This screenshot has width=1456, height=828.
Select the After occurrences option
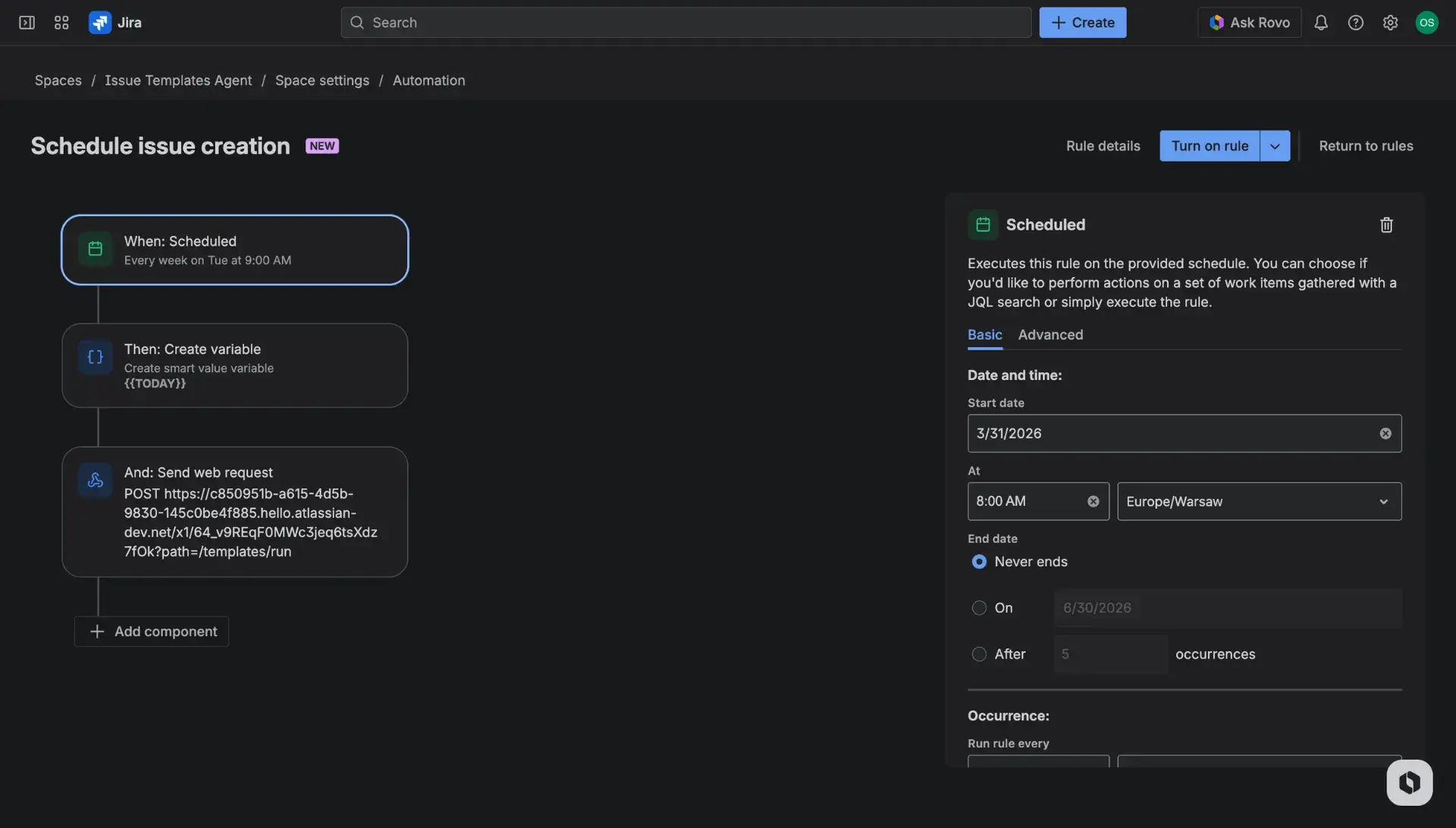tap(980, 654)
